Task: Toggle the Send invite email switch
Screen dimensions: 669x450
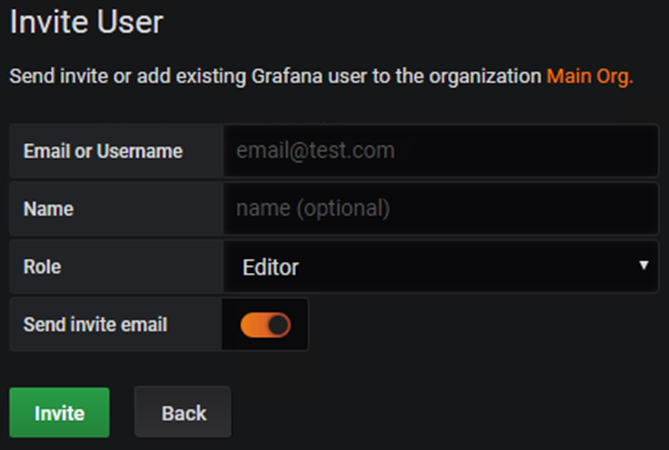Action: point(265,325)
